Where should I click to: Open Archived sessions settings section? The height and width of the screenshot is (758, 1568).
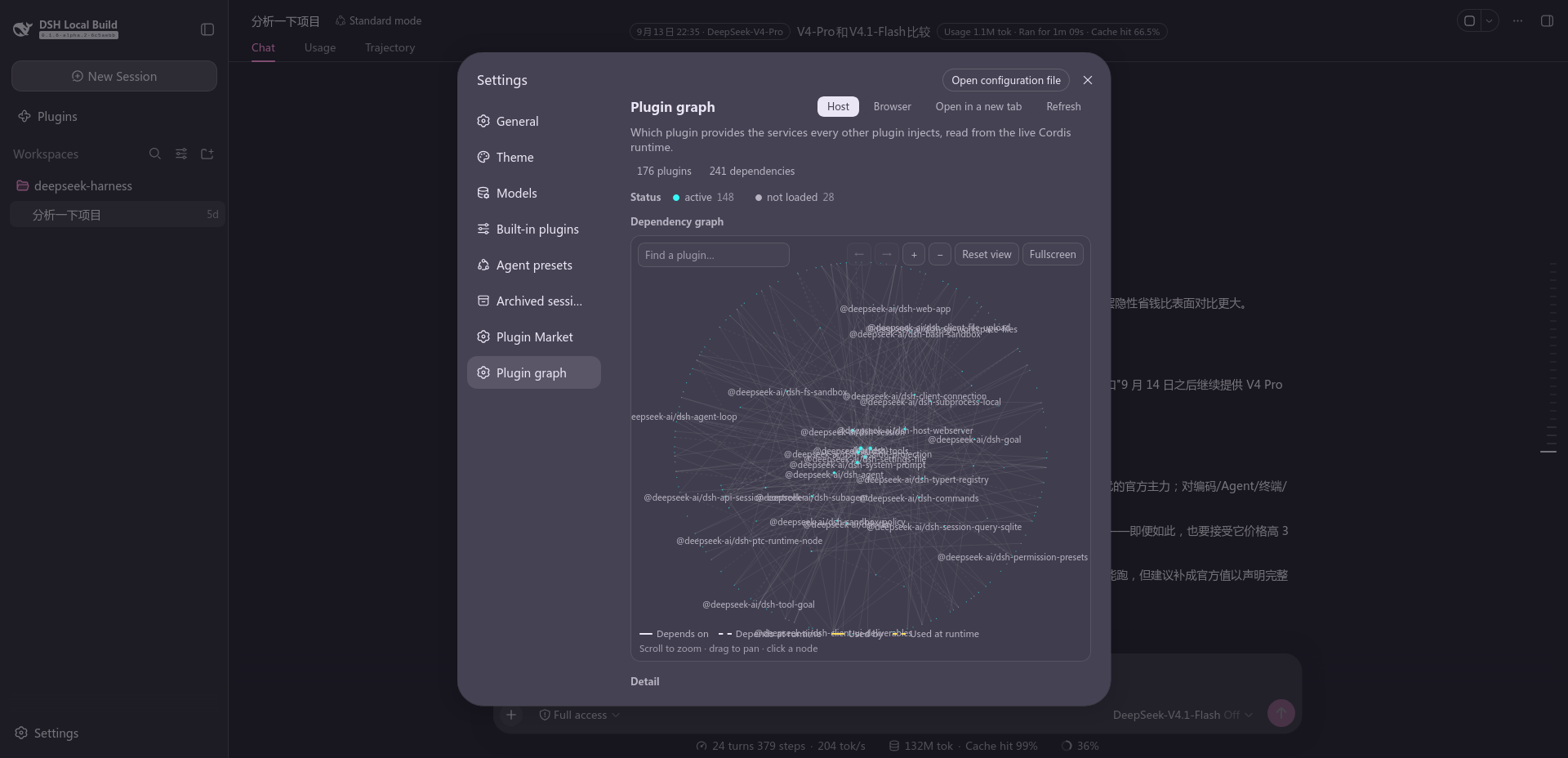[534, 301]
